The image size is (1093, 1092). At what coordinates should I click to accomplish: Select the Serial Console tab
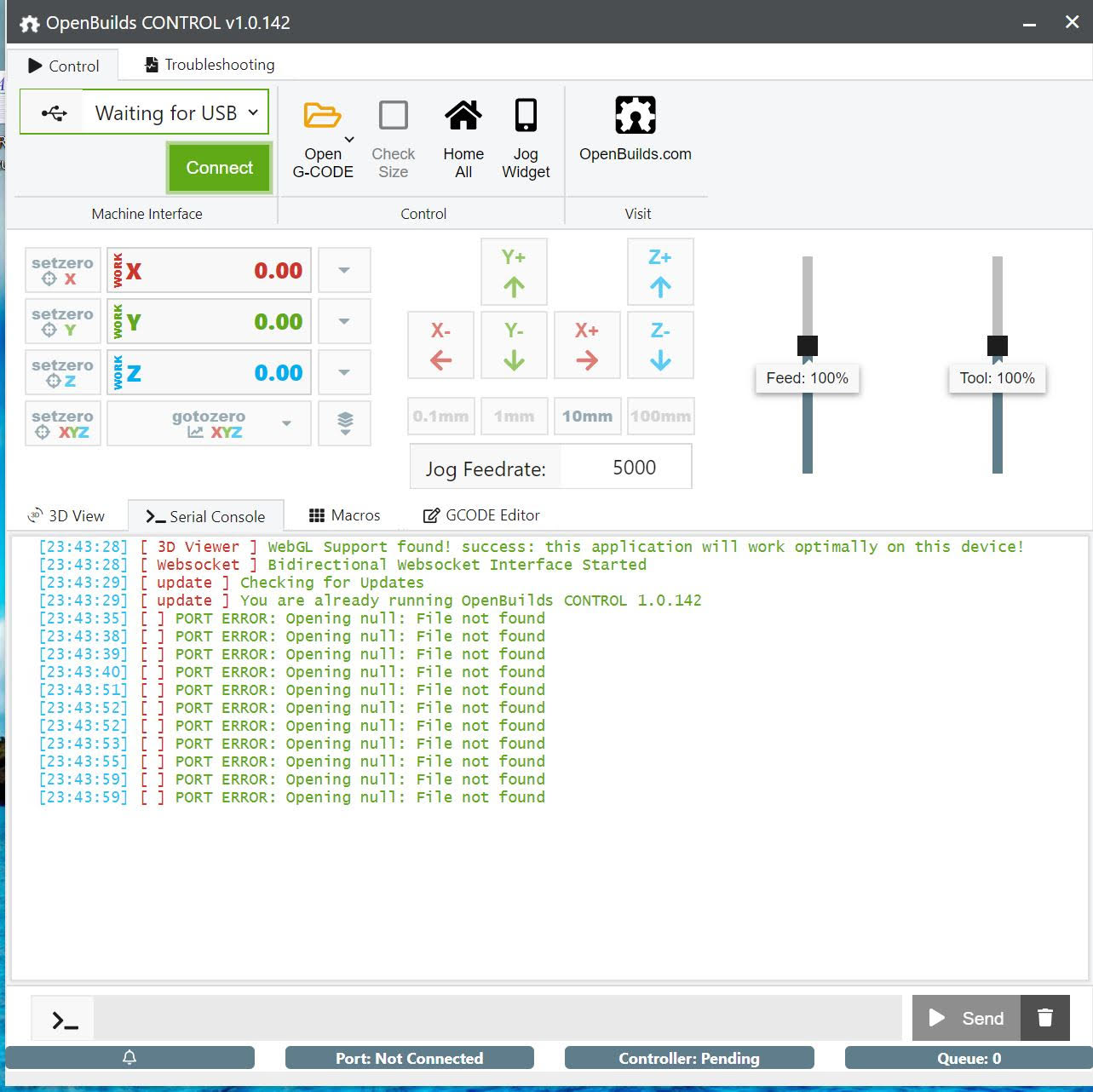click(205, 516)
